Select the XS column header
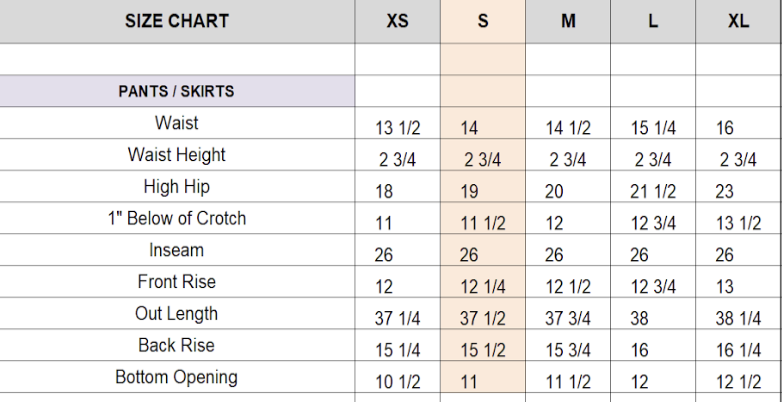This screenshot has height=402, width=782. [x=397, y=21]
